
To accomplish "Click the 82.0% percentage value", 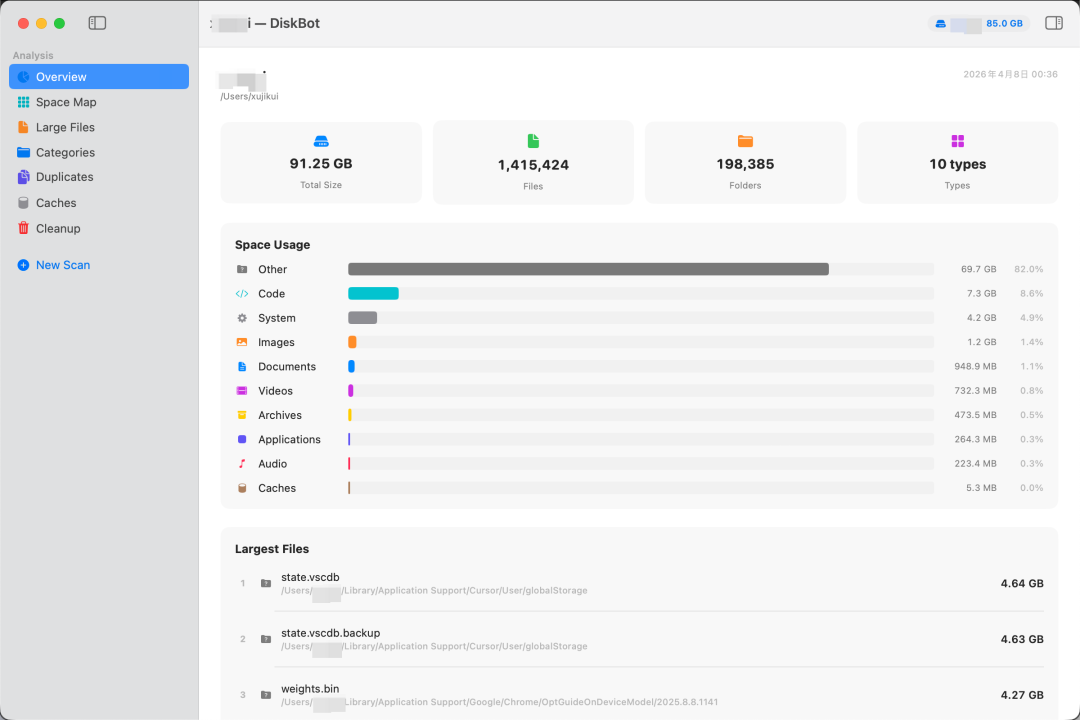I will [x=1028, y=269].
